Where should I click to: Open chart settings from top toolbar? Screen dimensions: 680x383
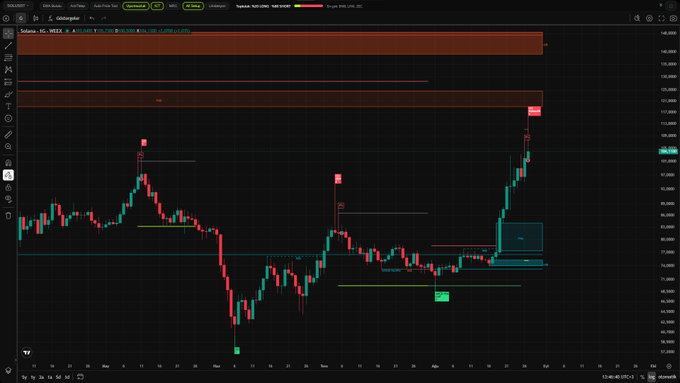[x=649, y=18]
